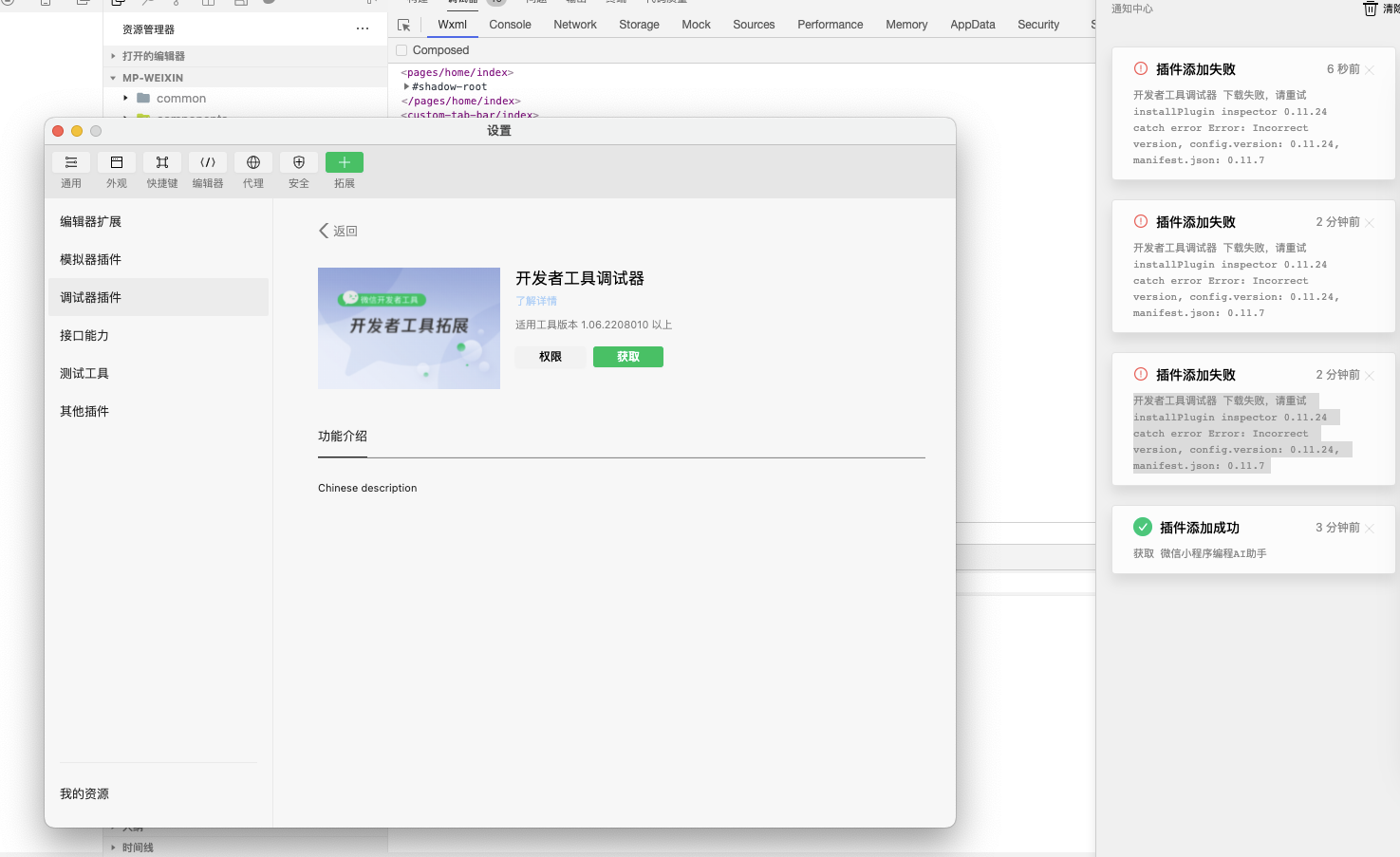Open the 代理 proxy settings tab

(253, 171)
